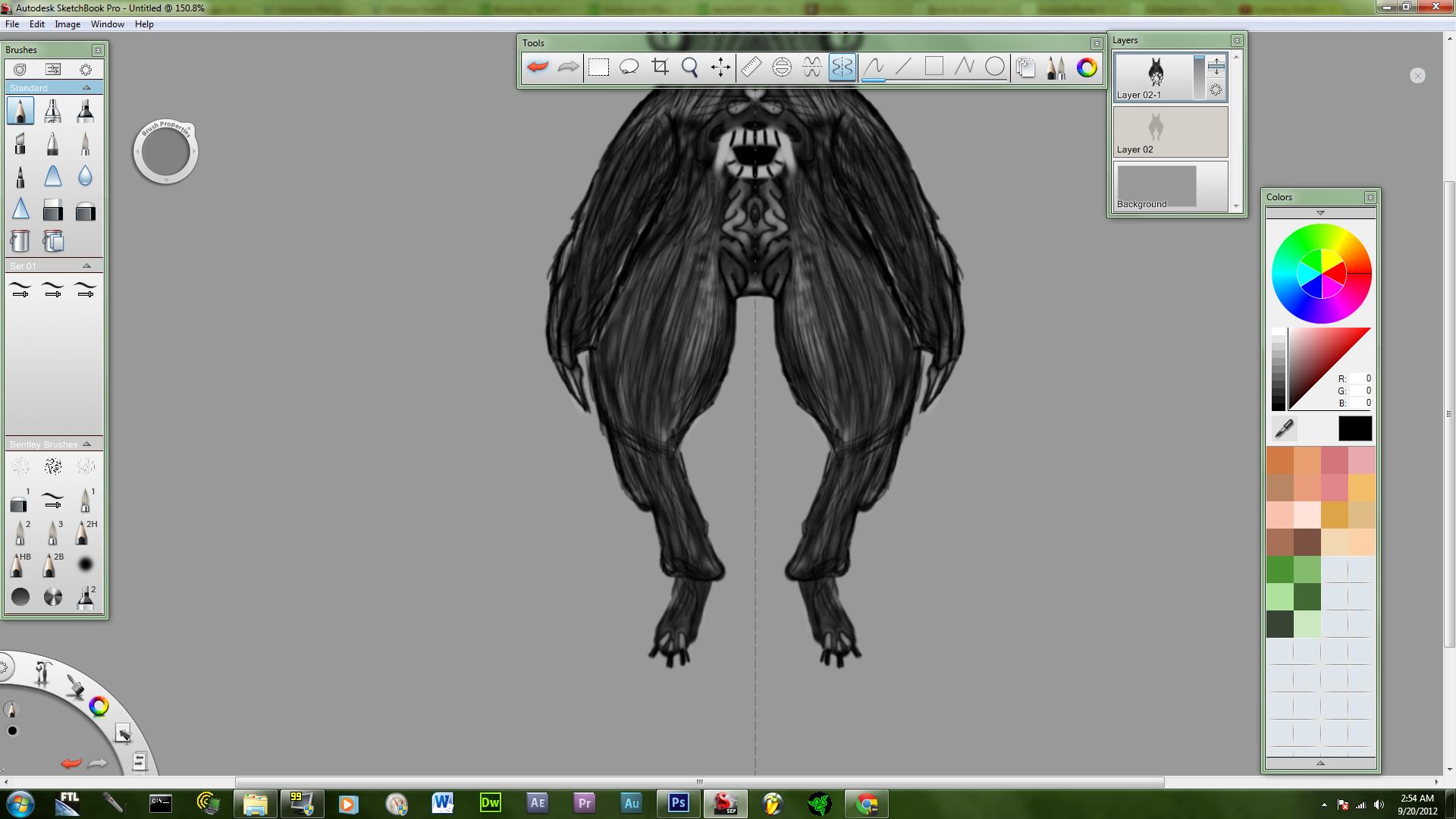Select the Hard Eraser brush

tap(53, 209)
